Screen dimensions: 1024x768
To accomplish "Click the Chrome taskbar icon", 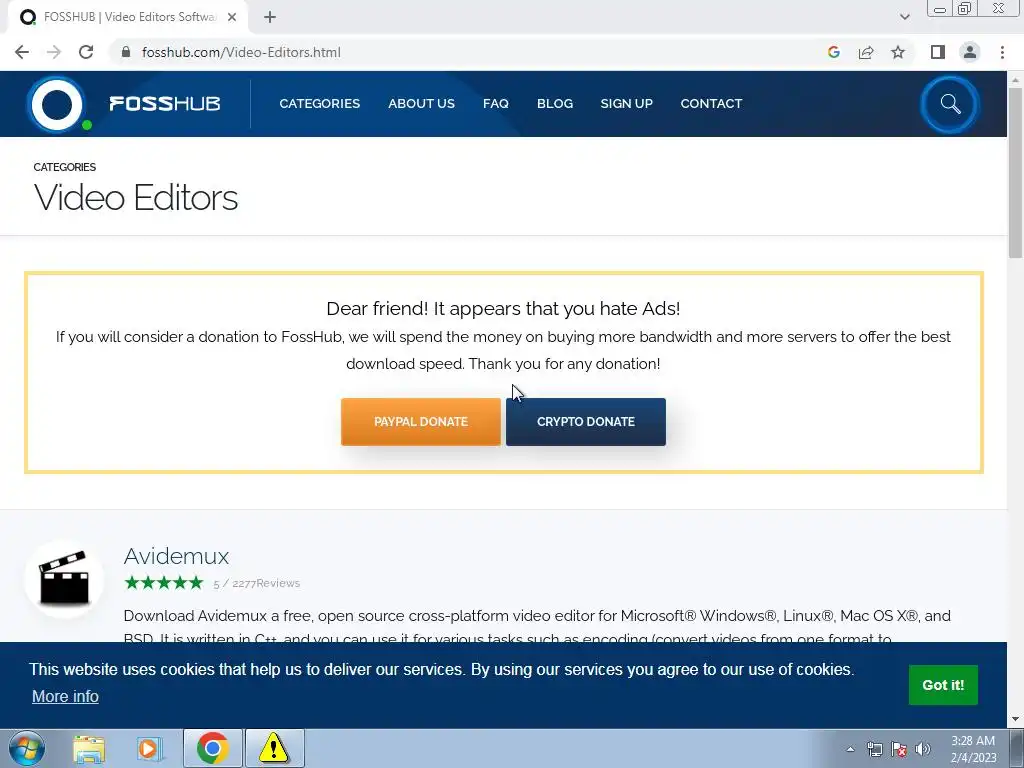I will (x=212, y=748).
